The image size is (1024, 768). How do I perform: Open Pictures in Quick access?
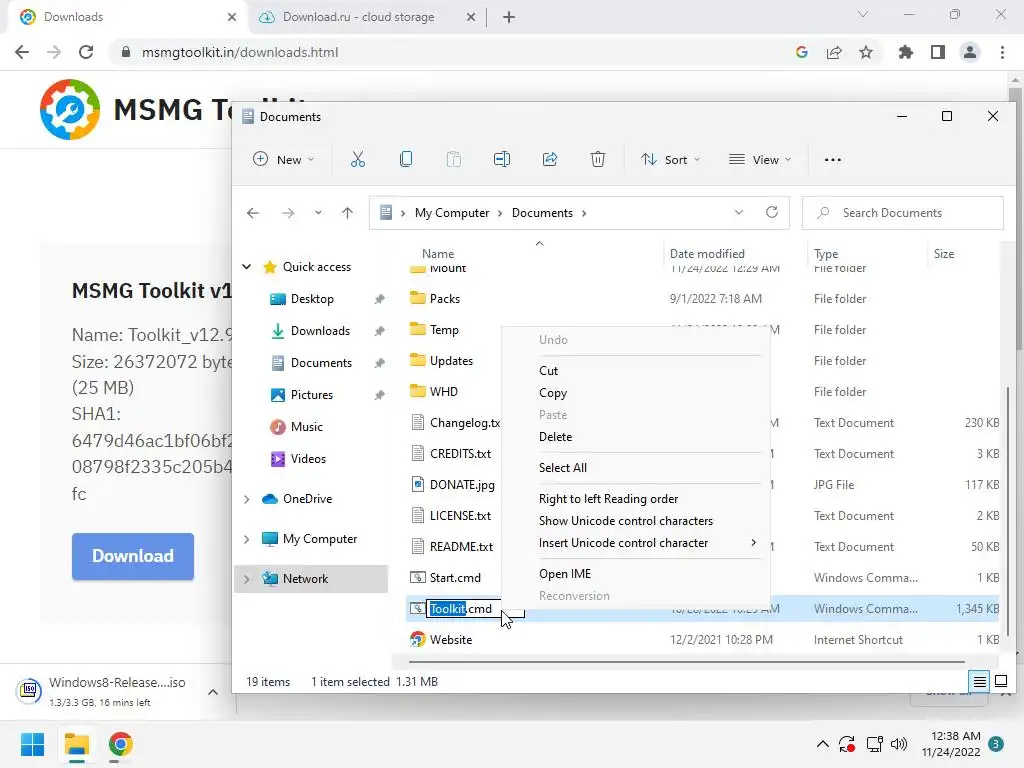[x=312, y=394]
